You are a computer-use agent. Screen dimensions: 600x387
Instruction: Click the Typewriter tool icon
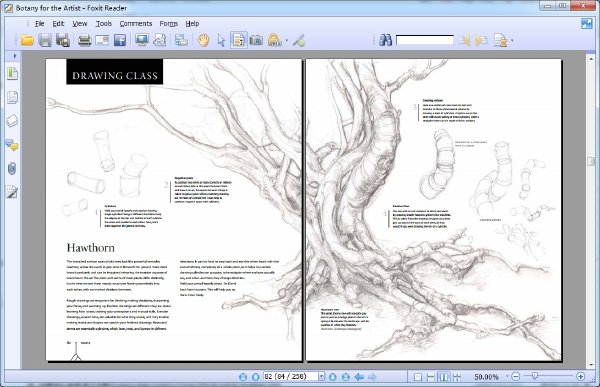[274, 40]
